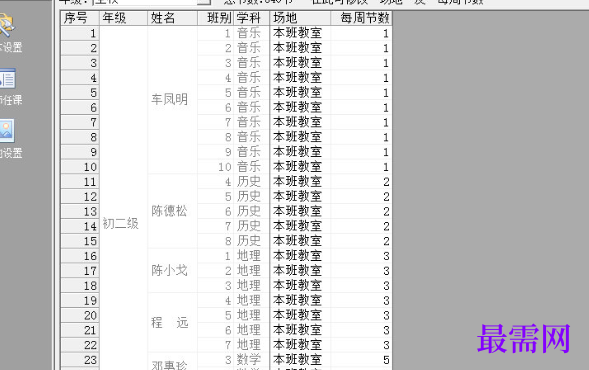Image resolution: width=589 pixels, height=370 pixels.
Task: Click class number 3 in row 23
Action: [216, 360]
